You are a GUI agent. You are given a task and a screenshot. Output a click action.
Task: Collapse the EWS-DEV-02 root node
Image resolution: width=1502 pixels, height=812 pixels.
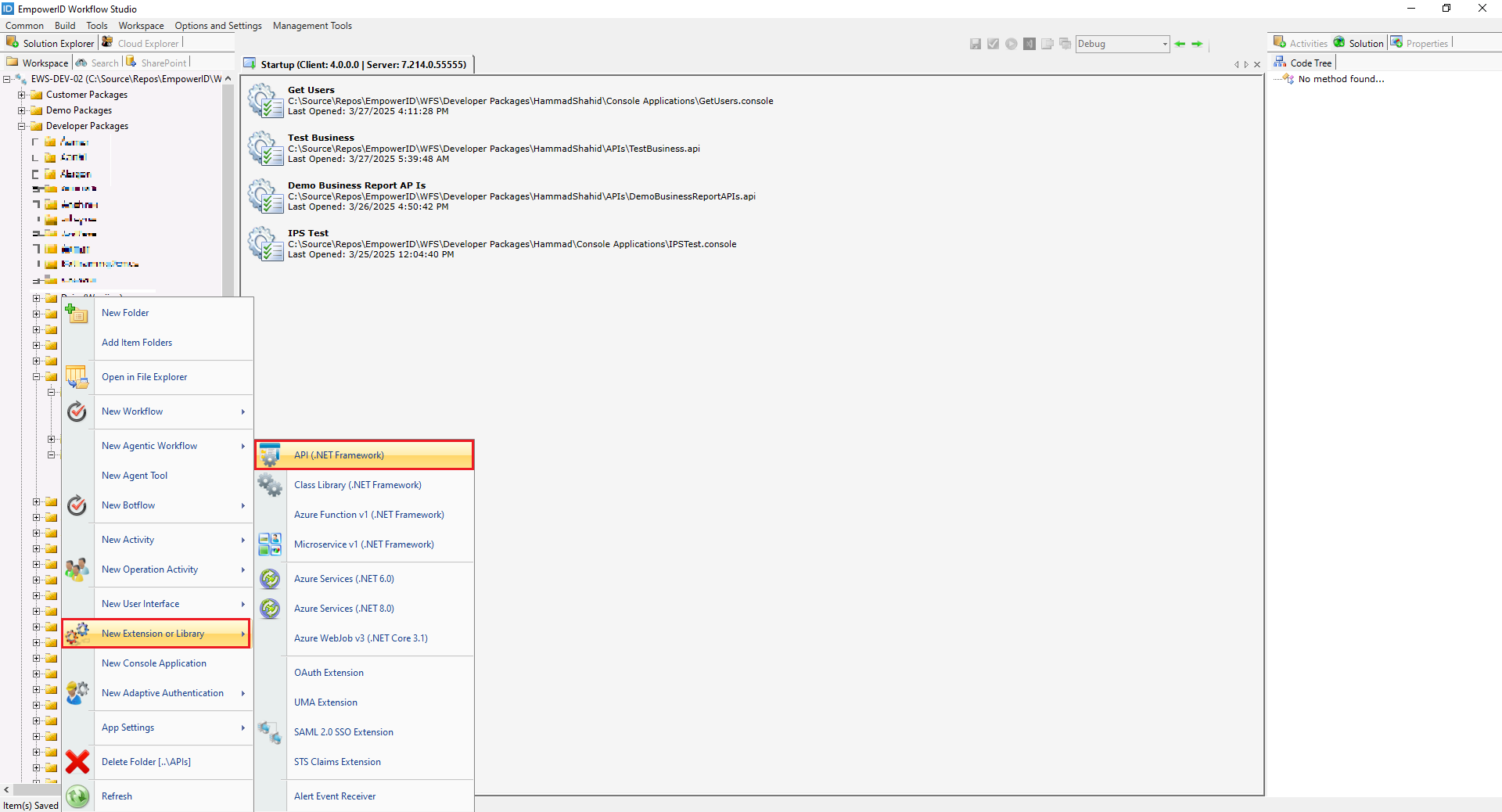point(7,79)
